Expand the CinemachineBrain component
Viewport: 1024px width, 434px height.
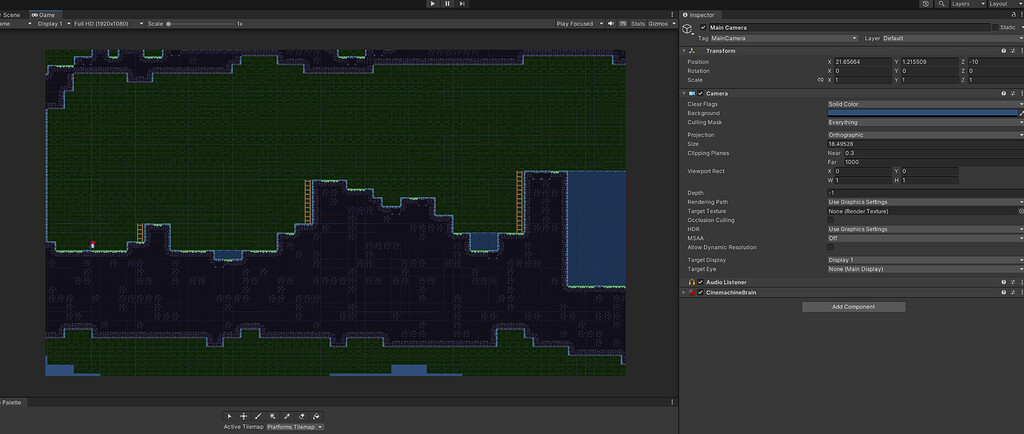tap(684, 293)
